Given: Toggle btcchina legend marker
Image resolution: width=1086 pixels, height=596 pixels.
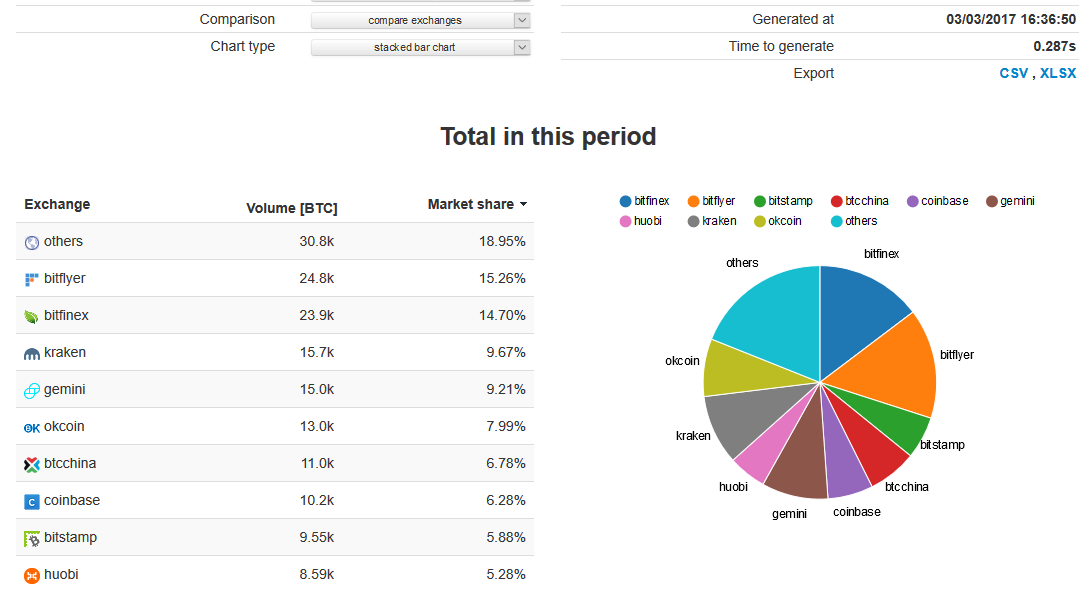Looking at the screenshot, I should [837, 201].
